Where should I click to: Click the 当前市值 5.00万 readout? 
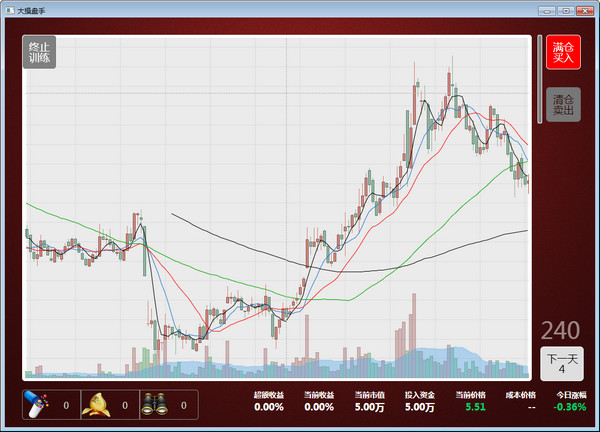click(x=369, y=407)
